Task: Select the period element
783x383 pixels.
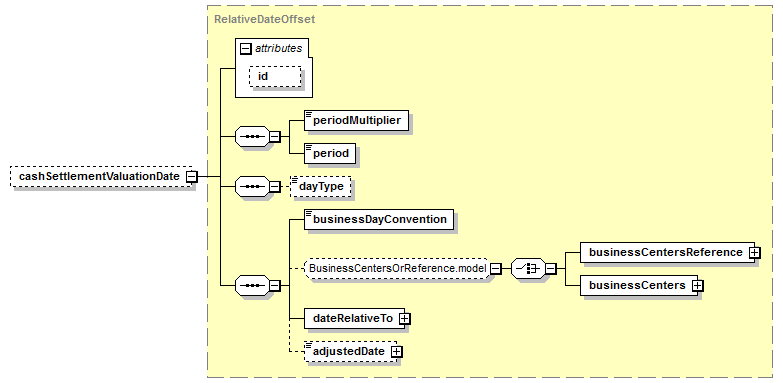Action: click(330, 153)
